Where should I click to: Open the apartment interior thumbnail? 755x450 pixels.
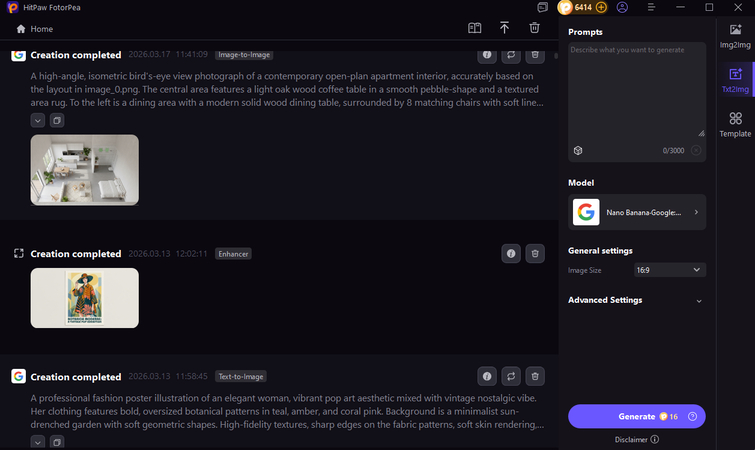pyautogui.click(x=85, y=170)
